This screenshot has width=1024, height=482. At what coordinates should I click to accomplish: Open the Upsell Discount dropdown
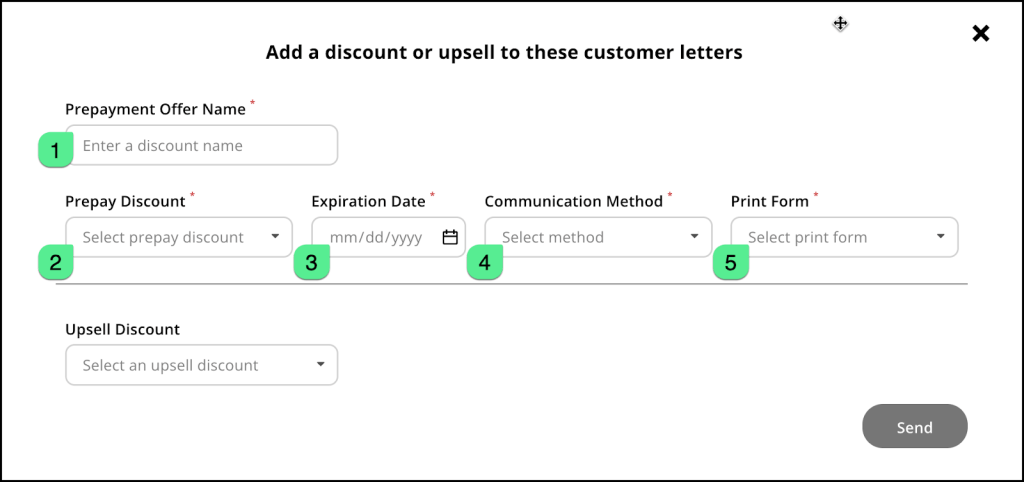190,366
